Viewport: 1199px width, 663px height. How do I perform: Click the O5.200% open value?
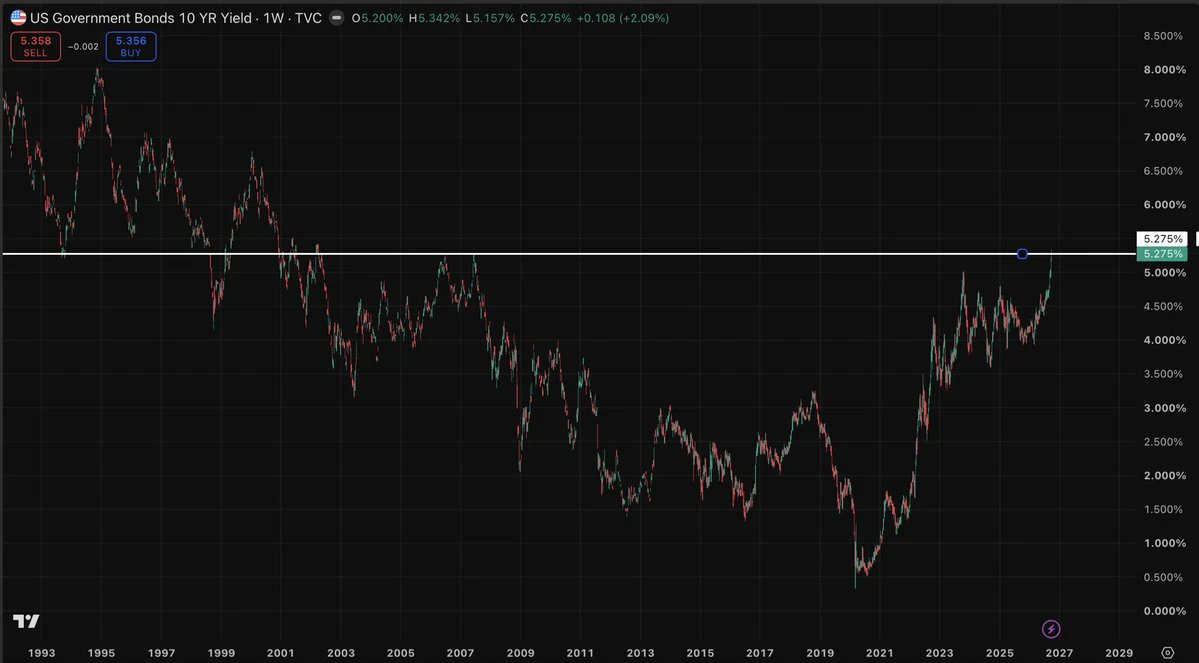(378, 18)
